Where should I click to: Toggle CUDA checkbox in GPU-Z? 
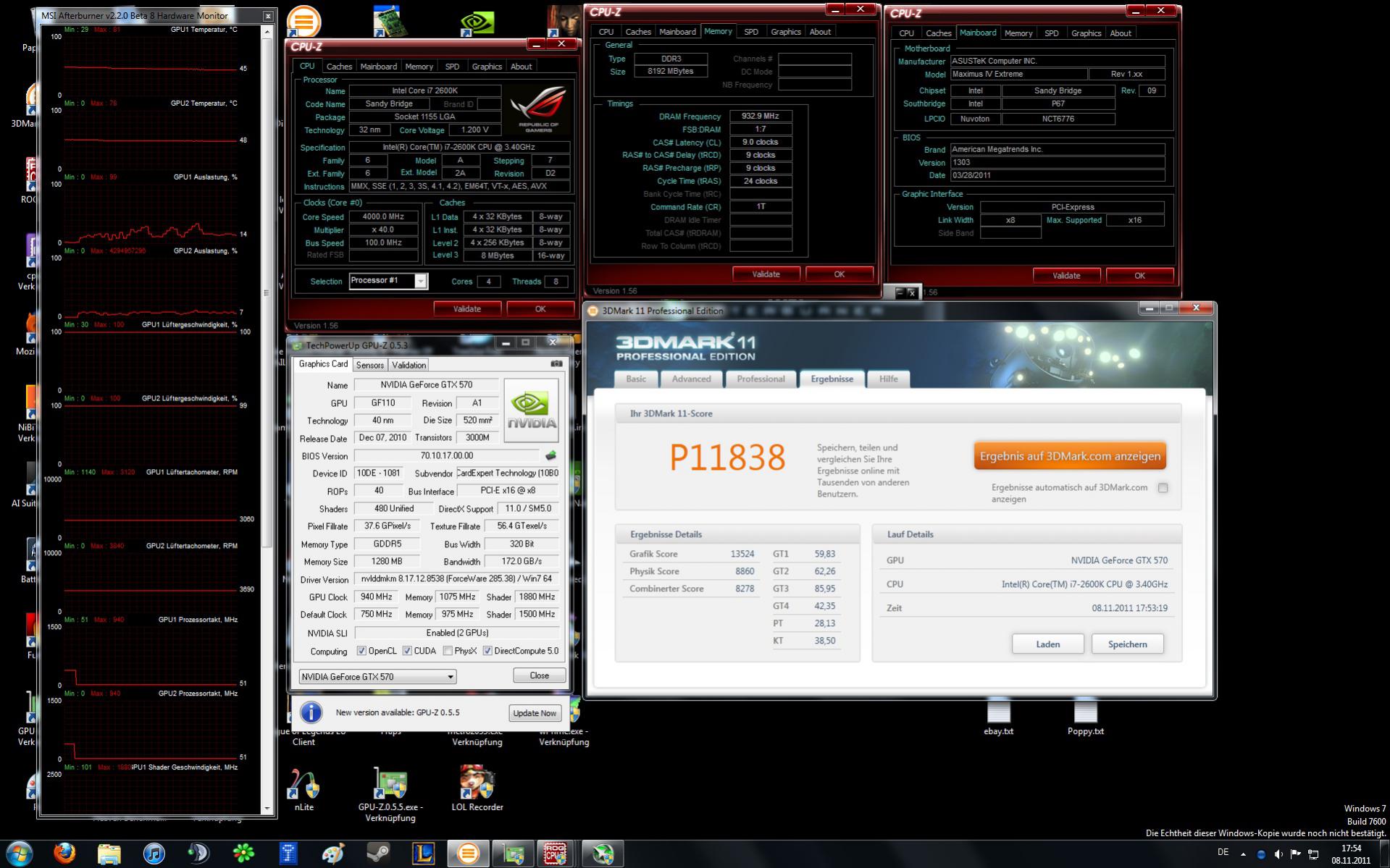(407, 651)
